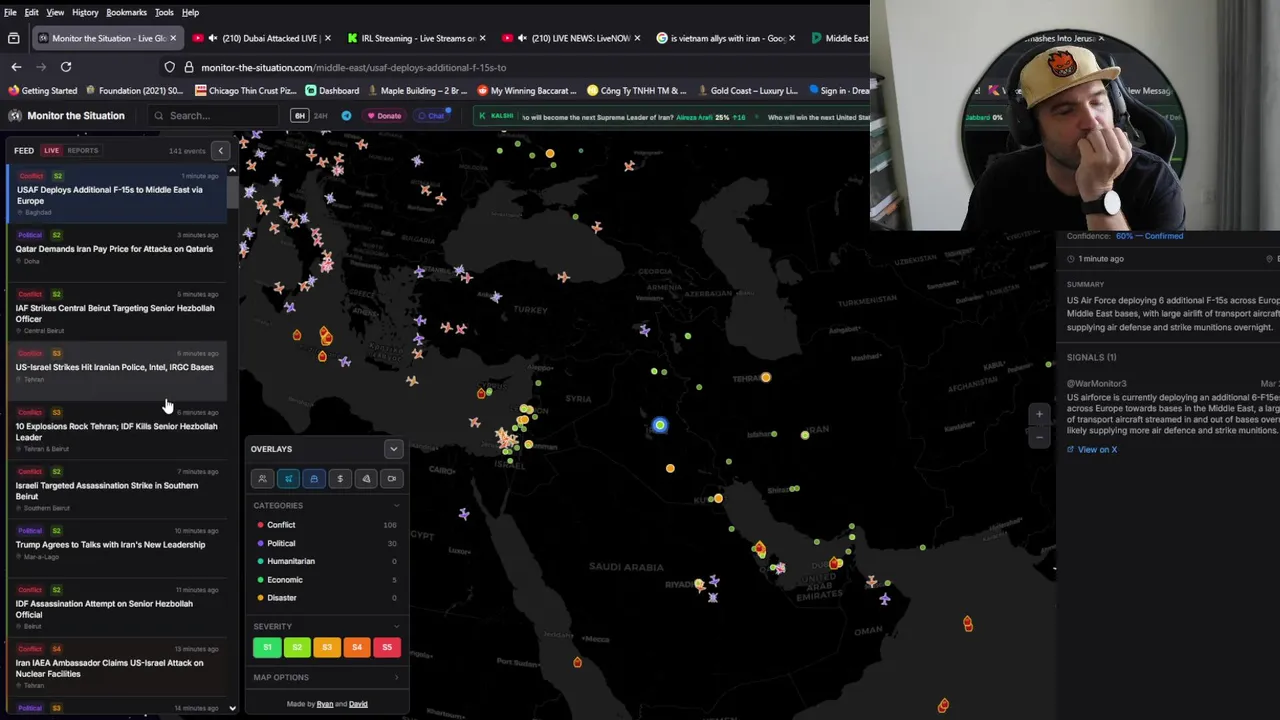Screen dimensions: 1280x720
Task: Open the Tools menu
Action: point(164,12)
